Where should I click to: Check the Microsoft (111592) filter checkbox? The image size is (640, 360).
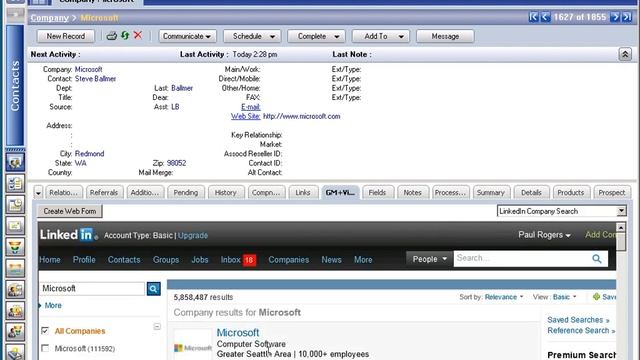pos(45,348)
